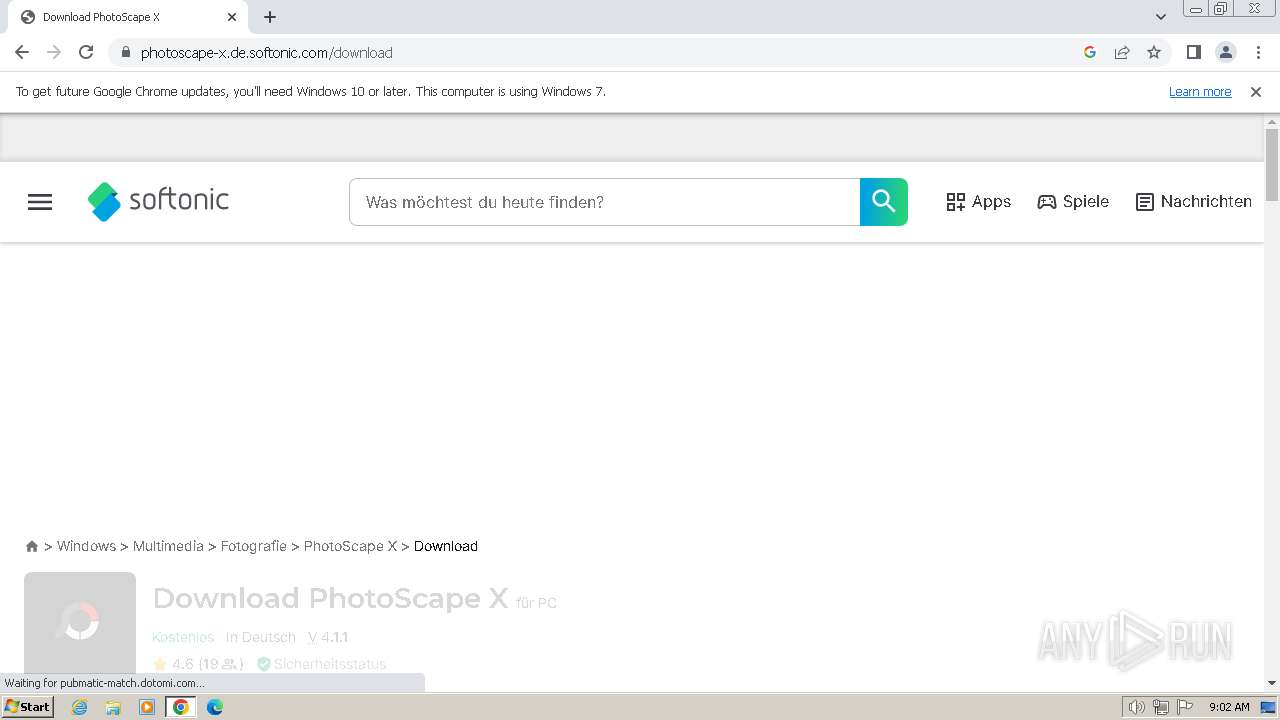Switch to Chrome taskbar button
The image size is (1280, 720).
(x=181, y=707)
